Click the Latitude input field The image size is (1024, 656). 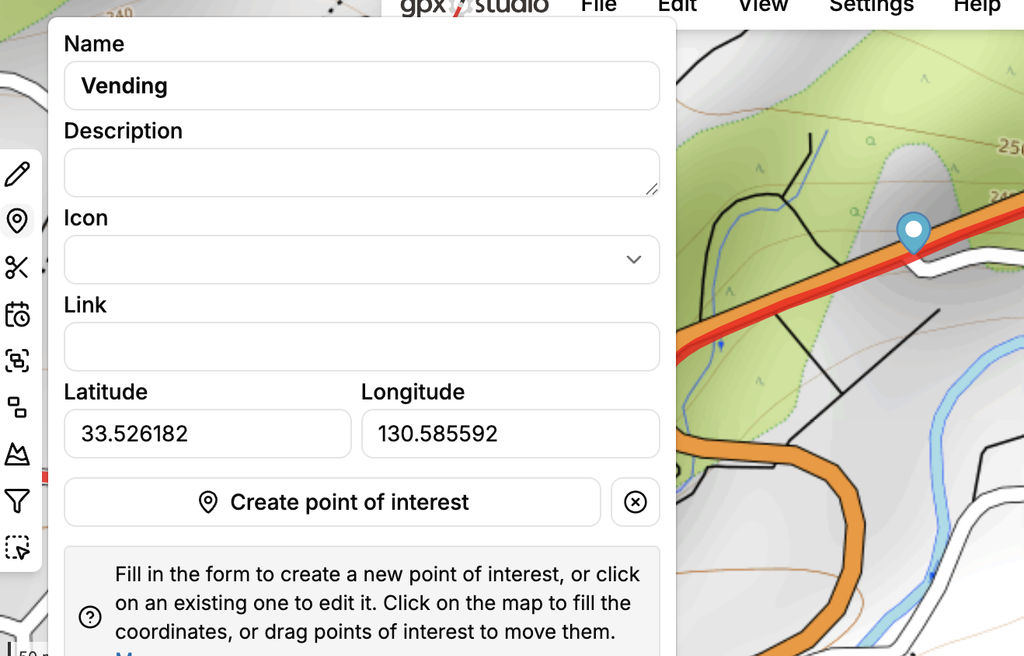click(208, 434)
